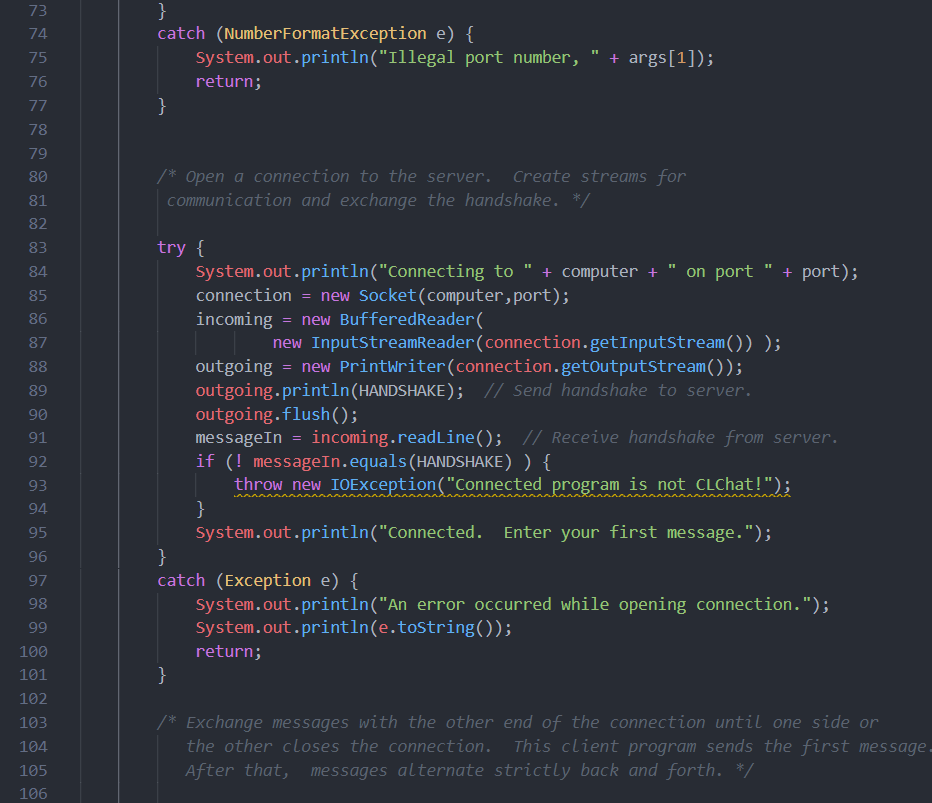
Task: Click return keyword on line 100
Action: (x=224, y=651)
